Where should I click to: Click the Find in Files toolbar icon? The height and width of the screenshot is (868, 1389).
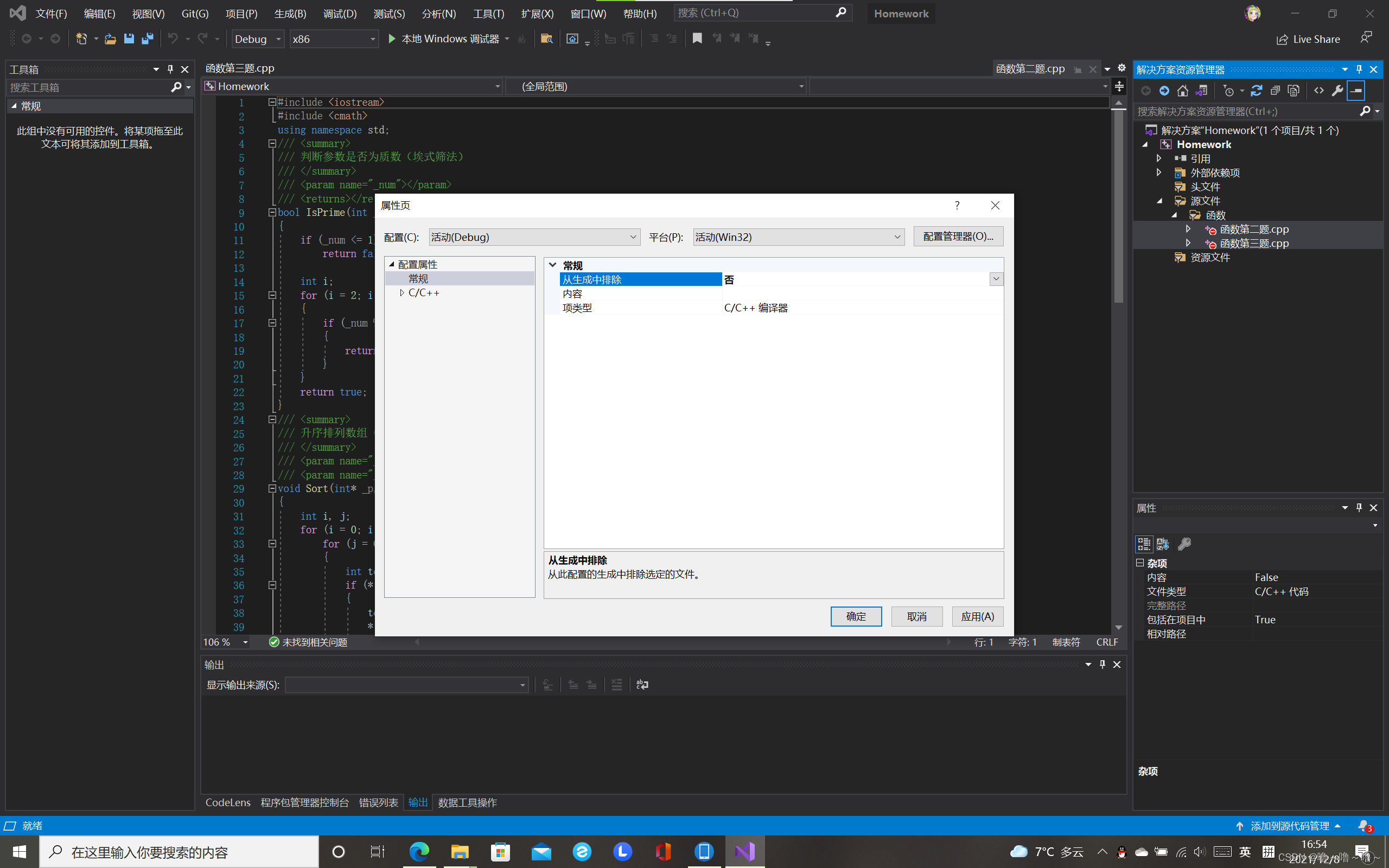point(546,39)
